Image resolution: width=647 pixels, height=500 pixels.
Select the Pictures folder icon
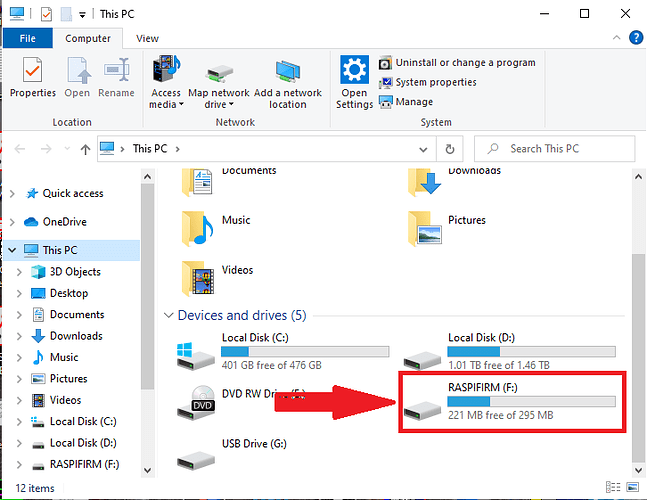click(425, 229)
